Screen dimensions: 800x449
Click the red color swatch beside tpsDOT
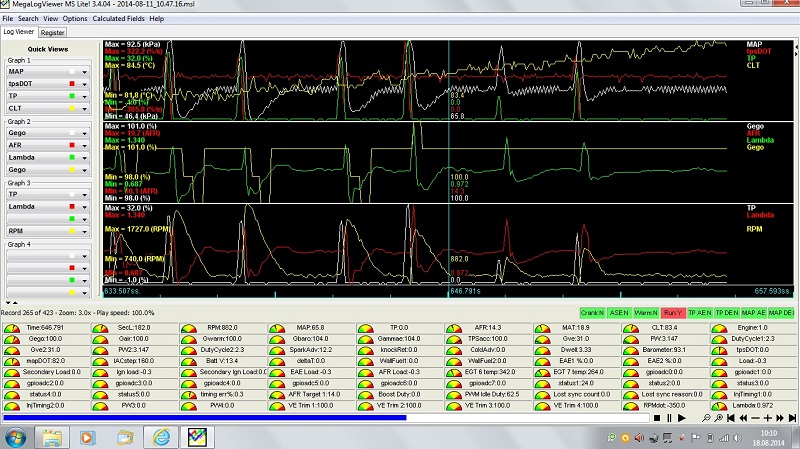(74, 84)
